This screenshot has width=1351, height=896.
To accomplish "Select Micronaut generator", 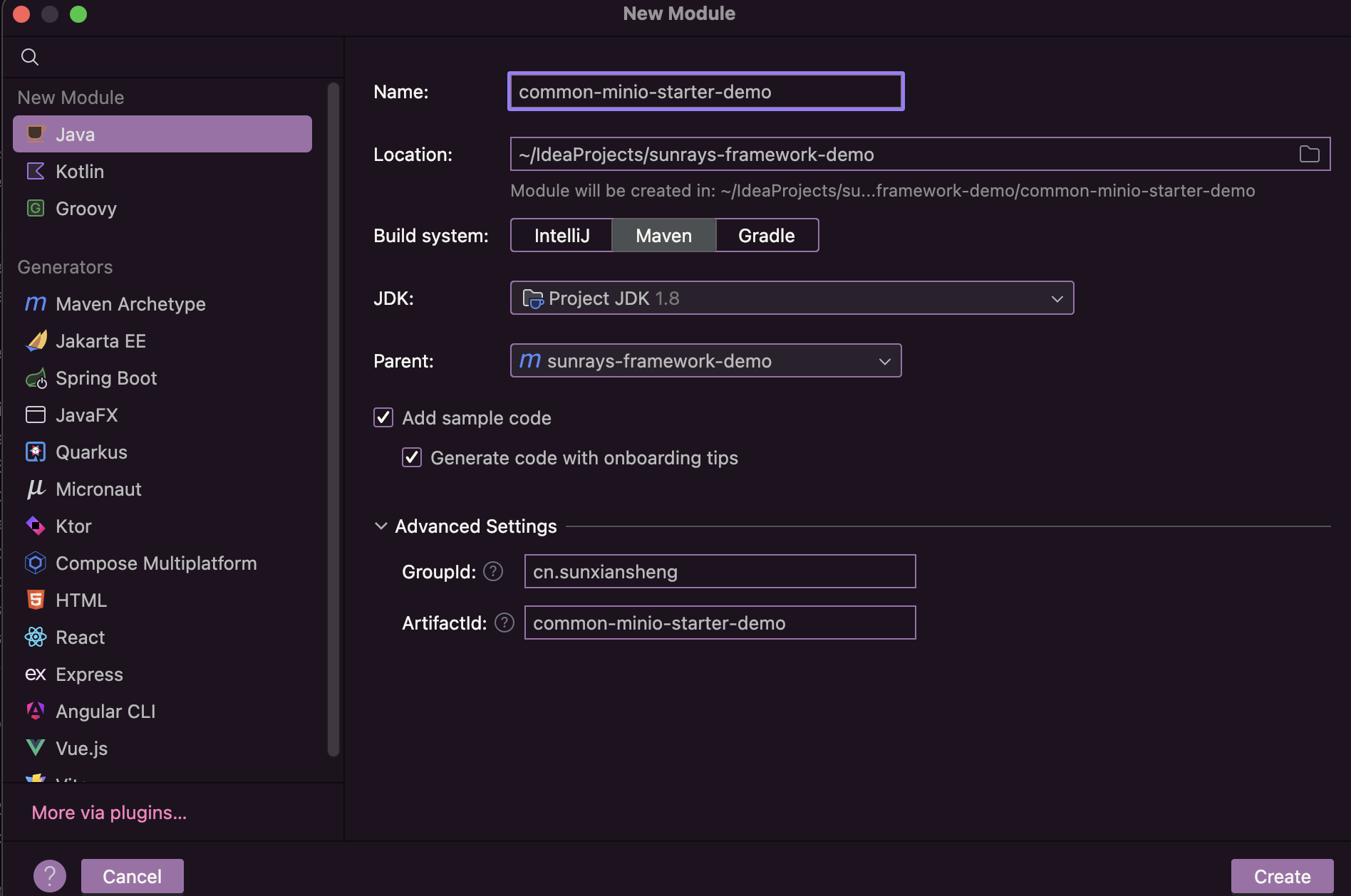I will click(162, 489).
